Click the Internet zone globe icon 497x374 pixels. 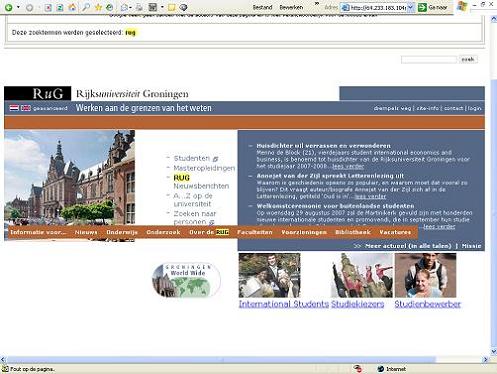click(381, 369)
